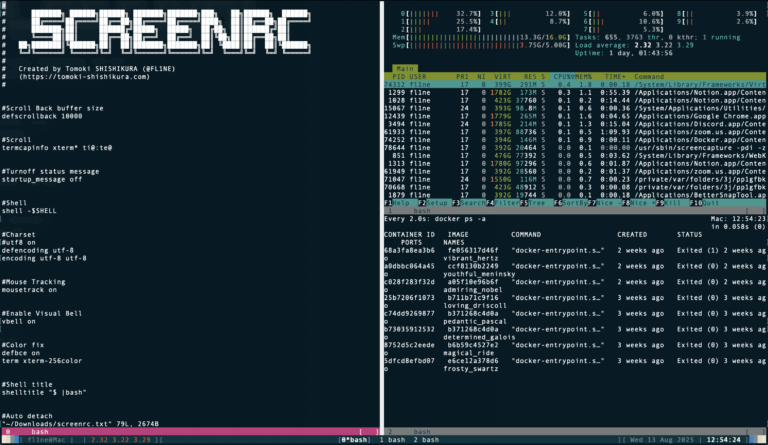Switch to screen window 2 bash

pyautogui.click(x=425, y=439)
